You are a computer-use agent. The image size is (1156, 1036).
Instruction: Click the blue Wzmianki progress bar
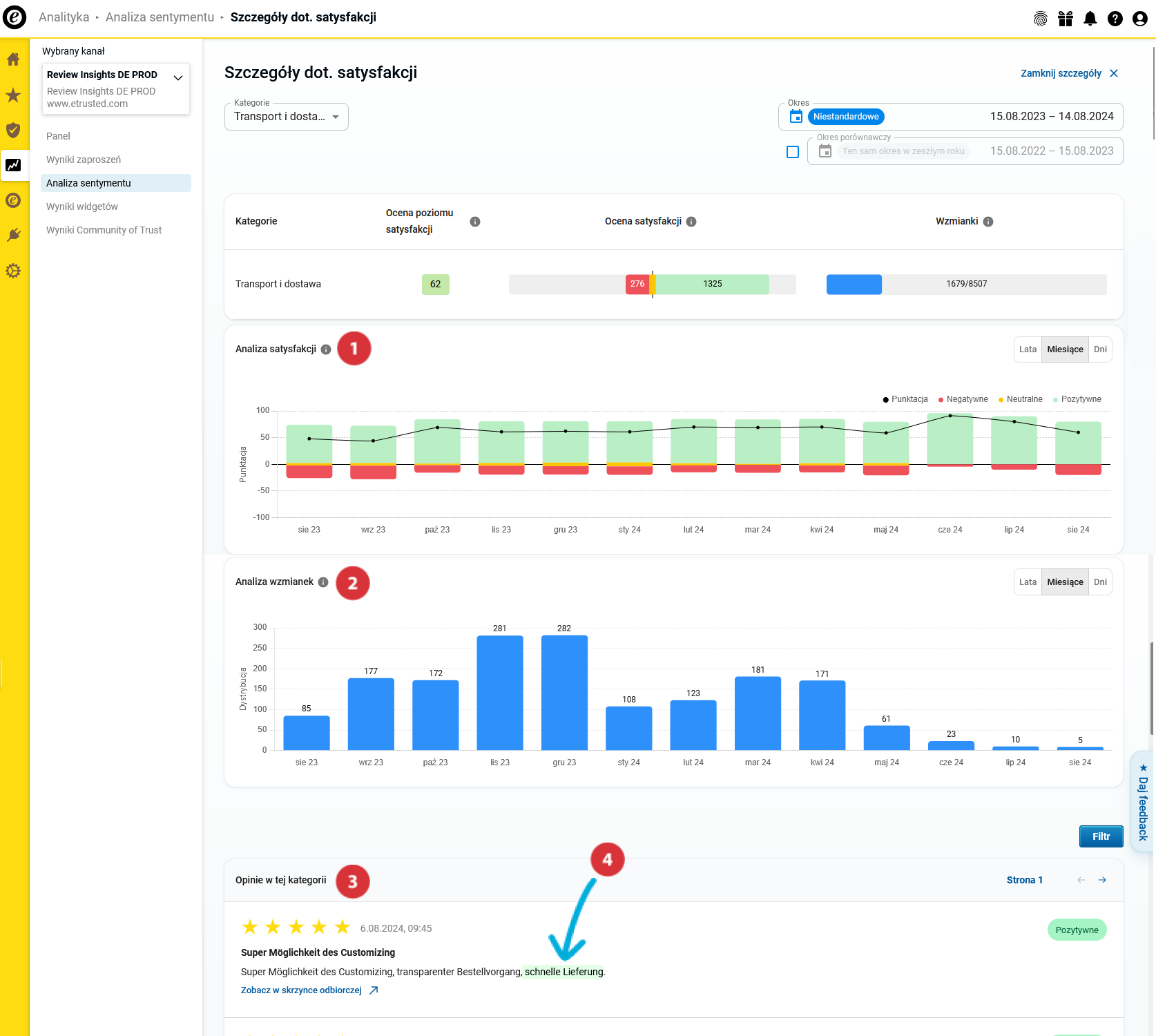coord(854,285)
